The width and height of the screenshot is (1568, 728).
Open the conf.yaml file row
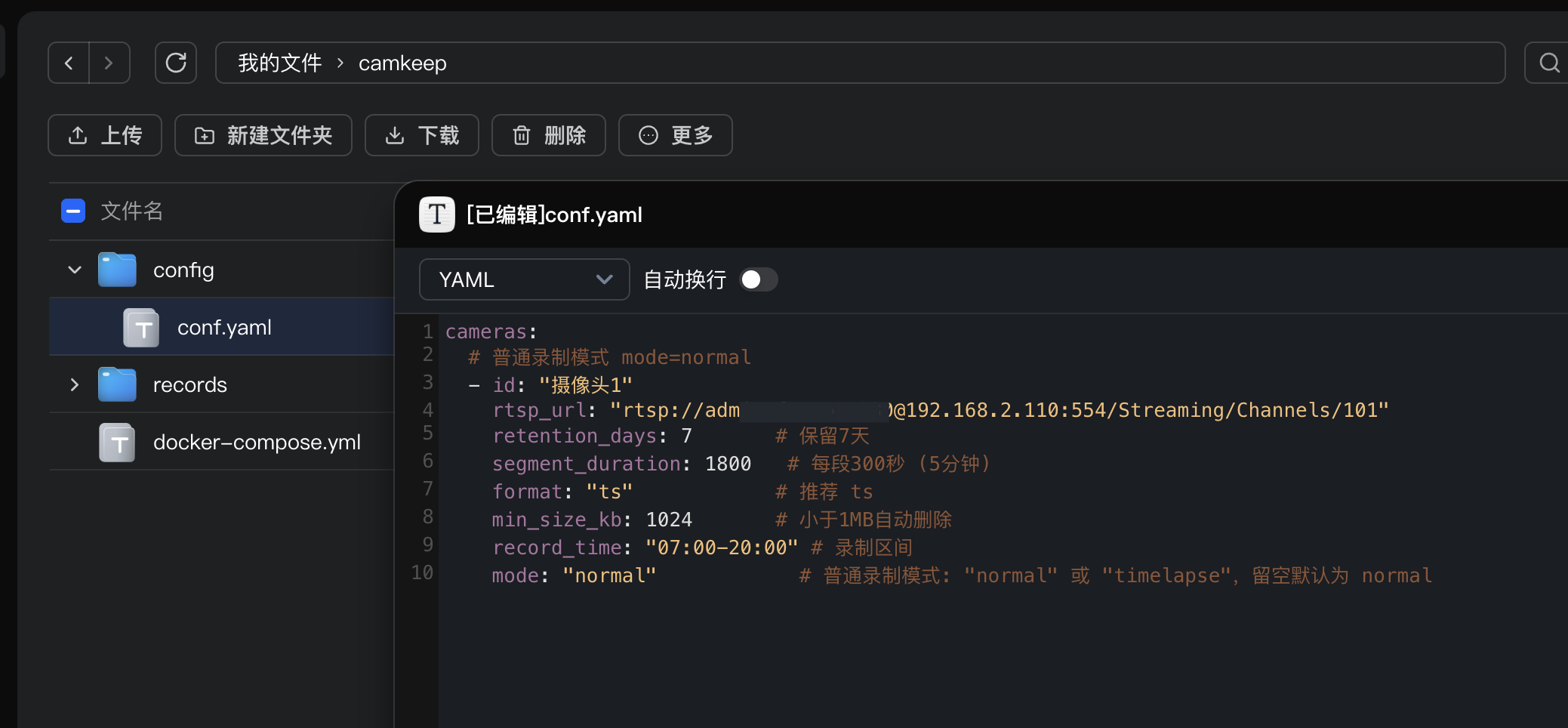point(222,327)
